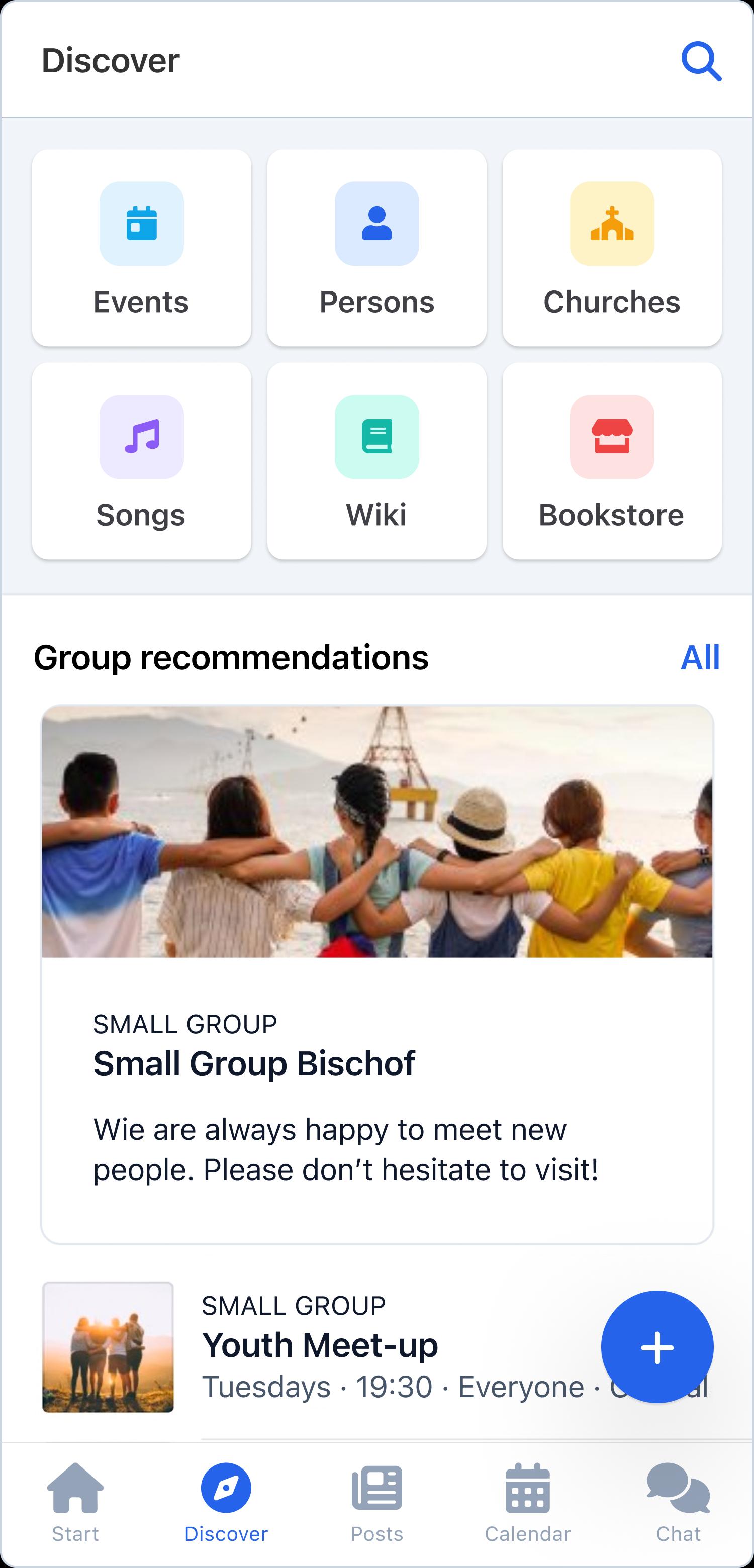Screen dimensions: 754x1568
Task: Open the Events calendar icon tile
Action: click(141, 248)
